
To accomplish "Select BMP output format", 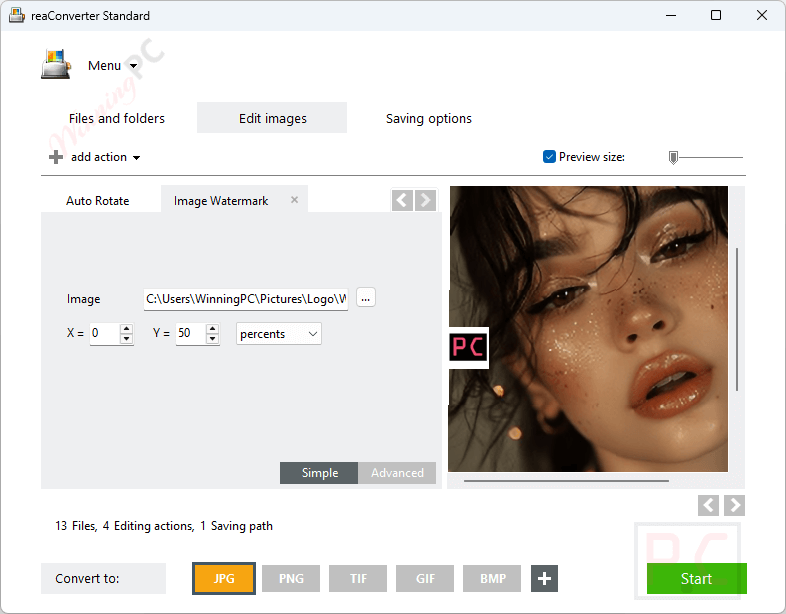I will (492, 578).
